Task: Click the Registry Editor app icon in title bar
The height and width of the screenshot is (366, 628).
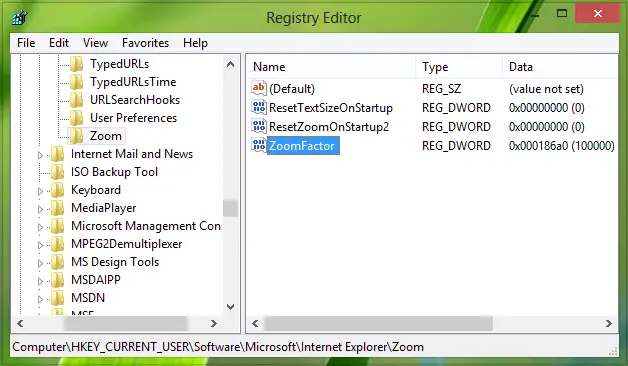Action: 19,17
